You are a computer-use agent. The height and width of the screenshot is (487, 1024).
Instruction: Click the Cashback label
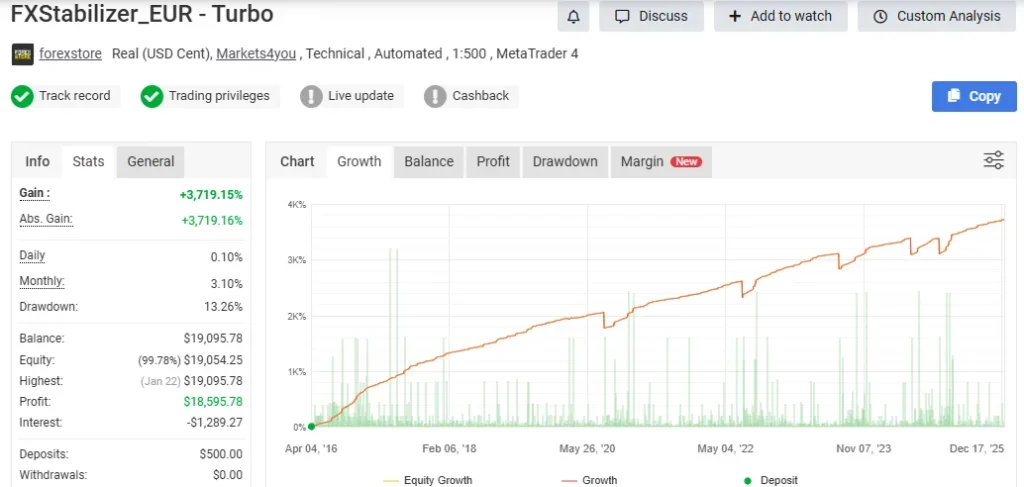click(x=481, y=96)
